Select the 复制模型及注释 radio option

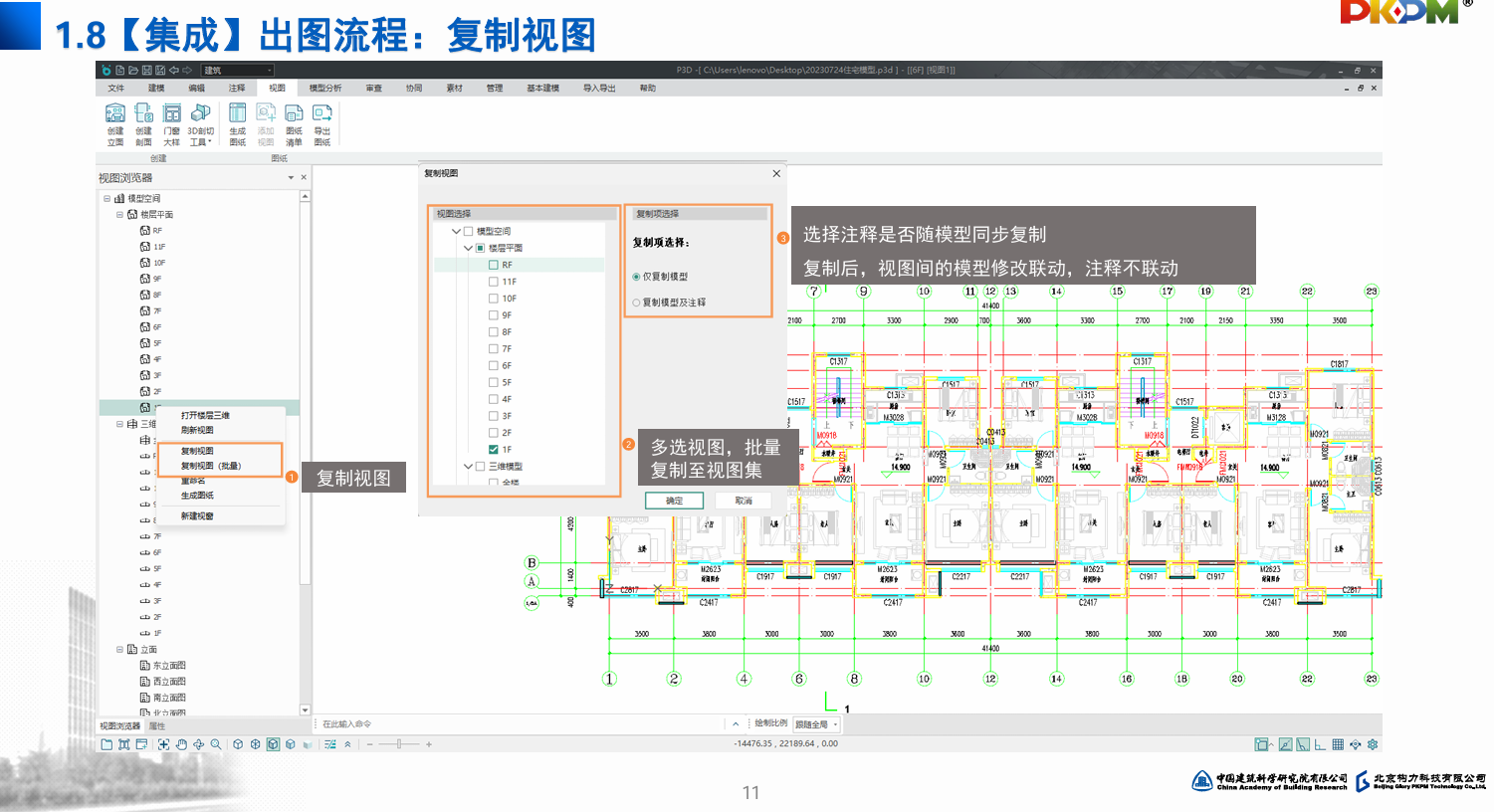pyautogui.click(x=636, y=303)
